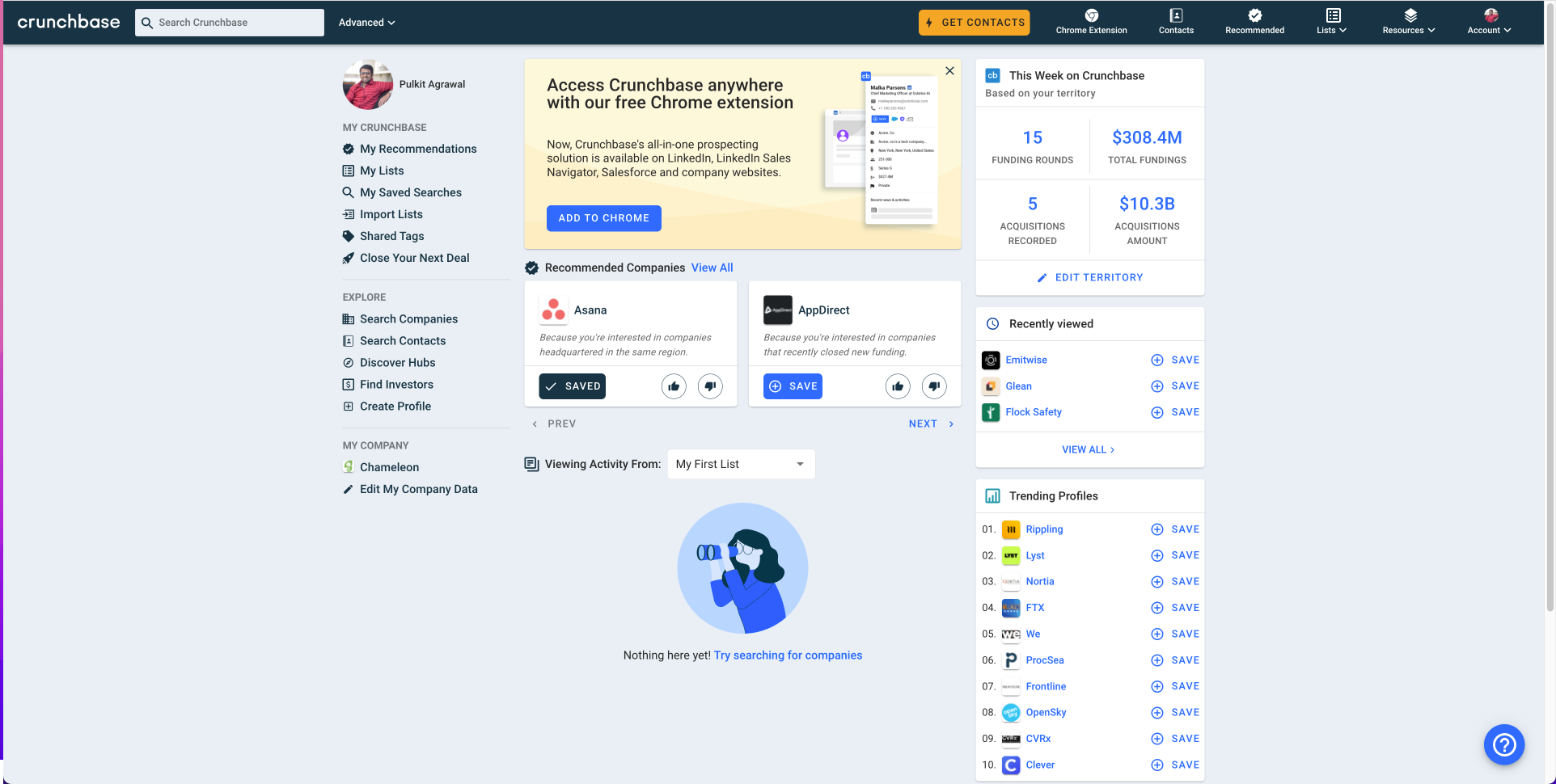Screen dimensions: 1556x784
Task: Thumbs up the Asana recommendation
Action: click(x=674, y=386)
